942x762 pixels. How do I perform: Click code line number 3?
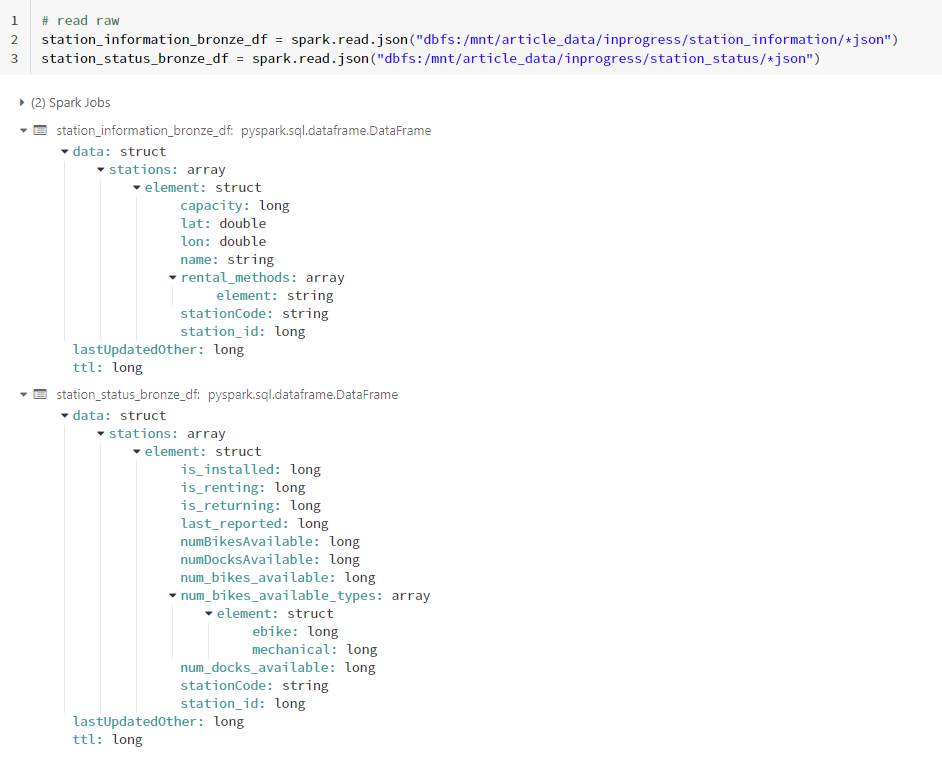14,59
